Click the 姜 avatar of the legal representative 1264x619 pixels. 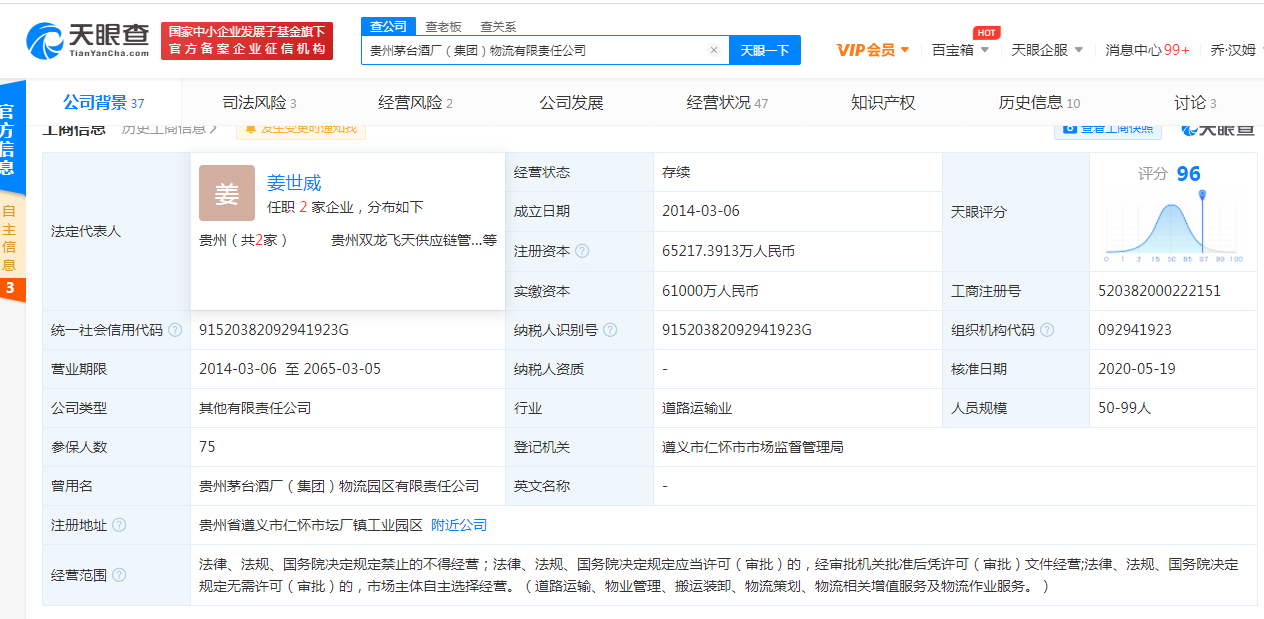[227, 193]
